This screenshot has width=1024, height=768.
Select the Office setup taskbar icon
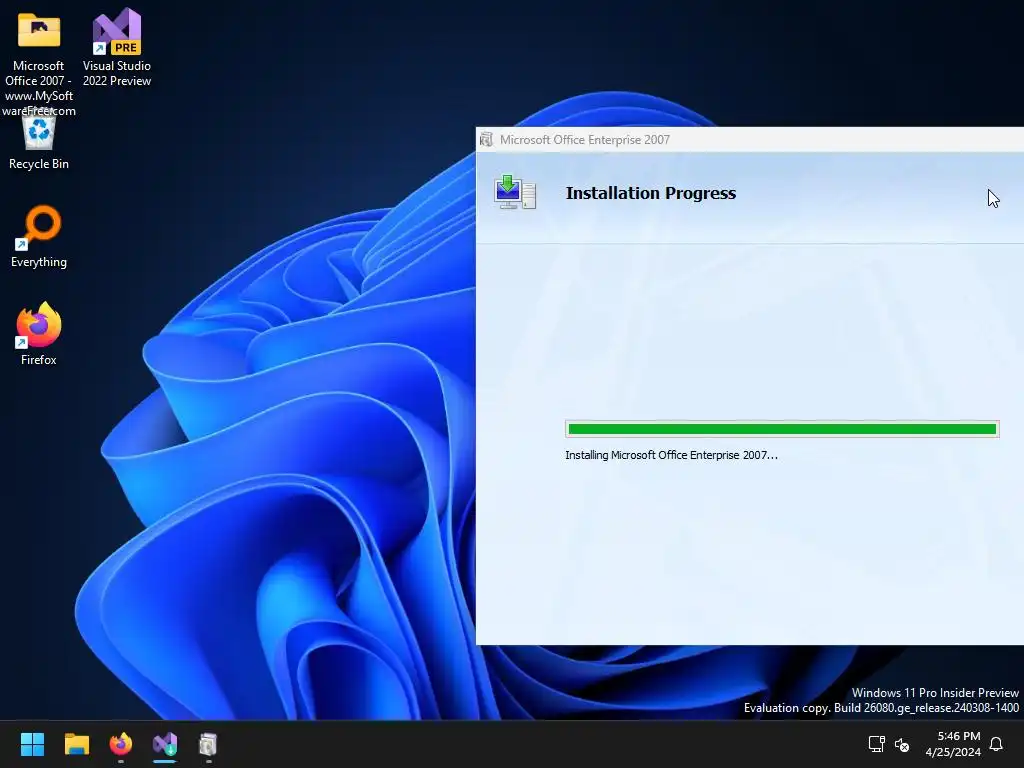[208, 744]
